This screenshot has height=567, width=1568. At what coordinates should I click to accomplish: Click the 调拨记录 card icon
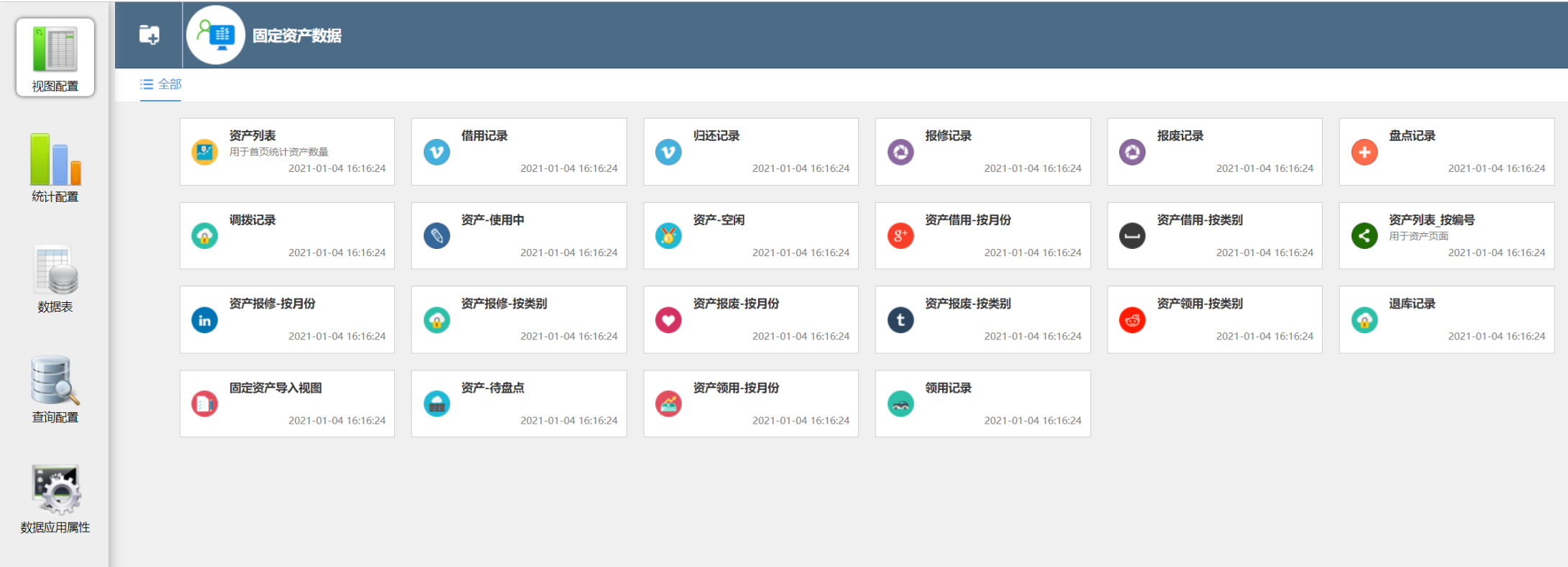204,236
